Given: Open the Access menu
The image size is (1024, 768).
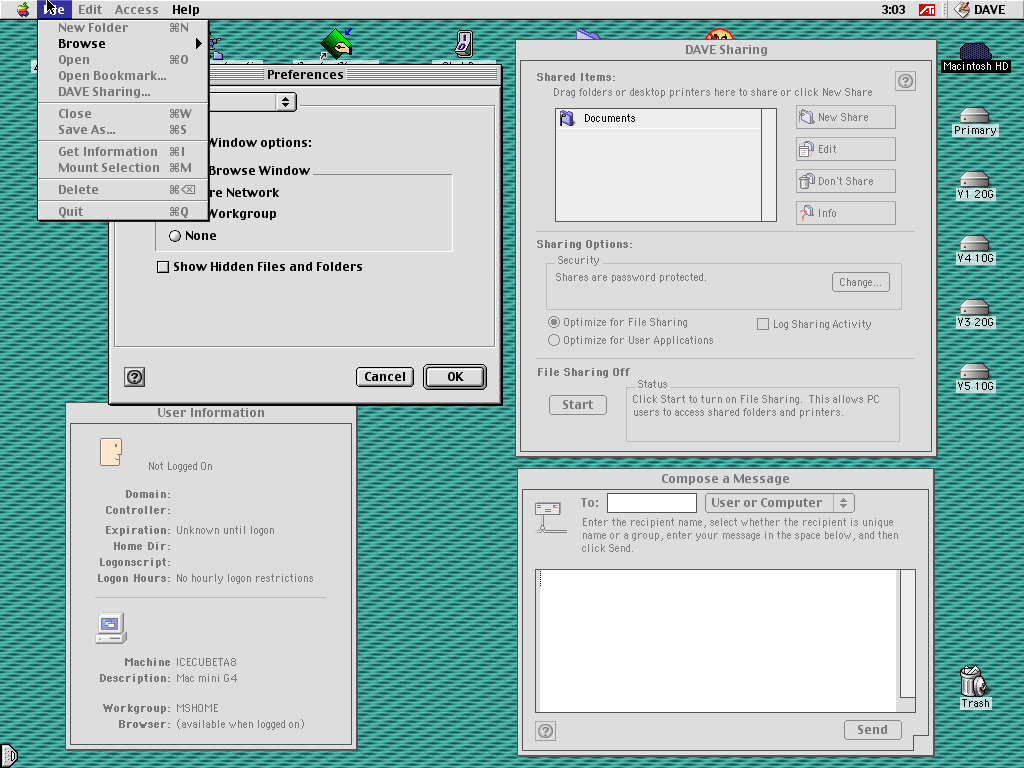Looking at the screenshot, I should click(x=136, y=10).
